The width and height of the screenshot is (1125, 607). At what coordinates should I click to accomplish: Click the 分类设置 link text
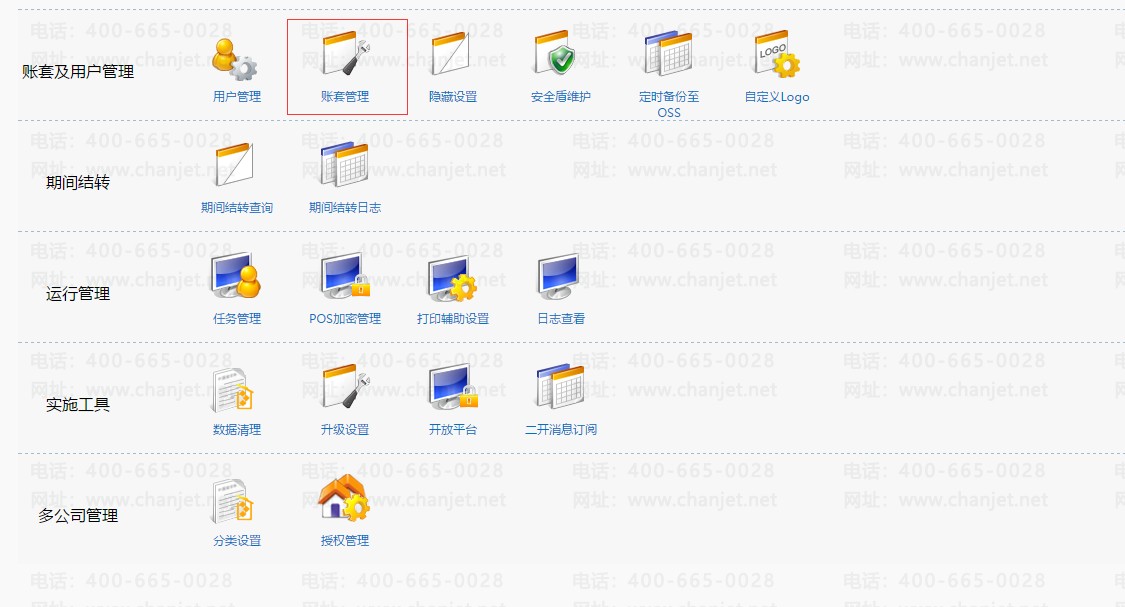click(237, 540)
